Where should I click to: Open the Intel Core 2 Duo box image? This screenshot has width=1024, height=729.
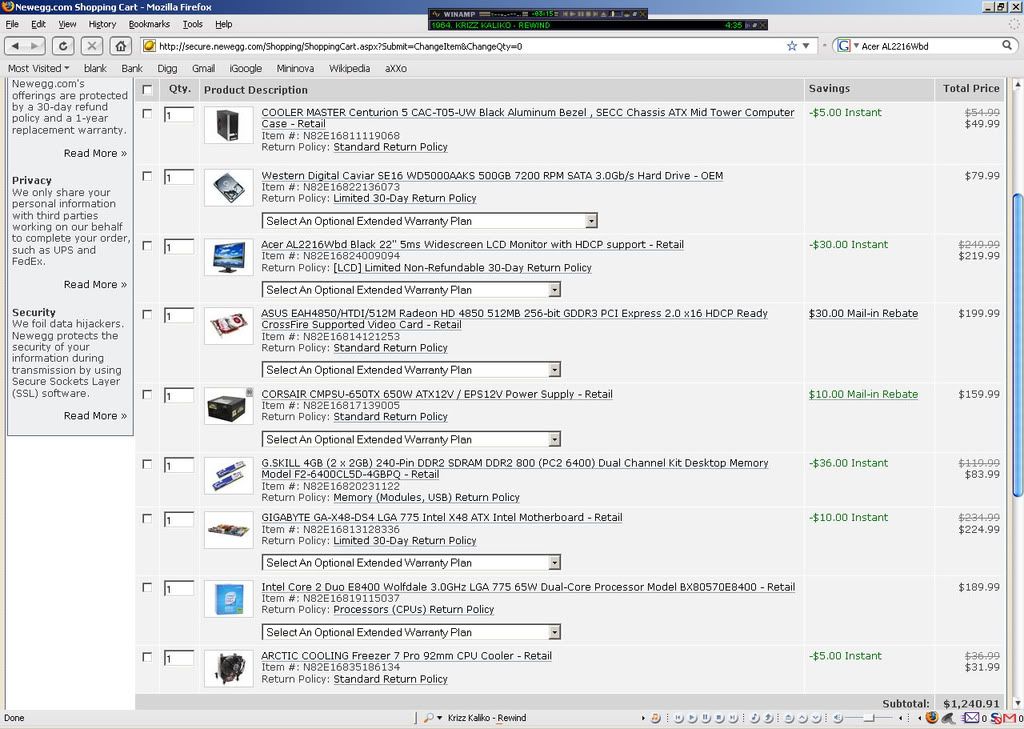(229, 599)
